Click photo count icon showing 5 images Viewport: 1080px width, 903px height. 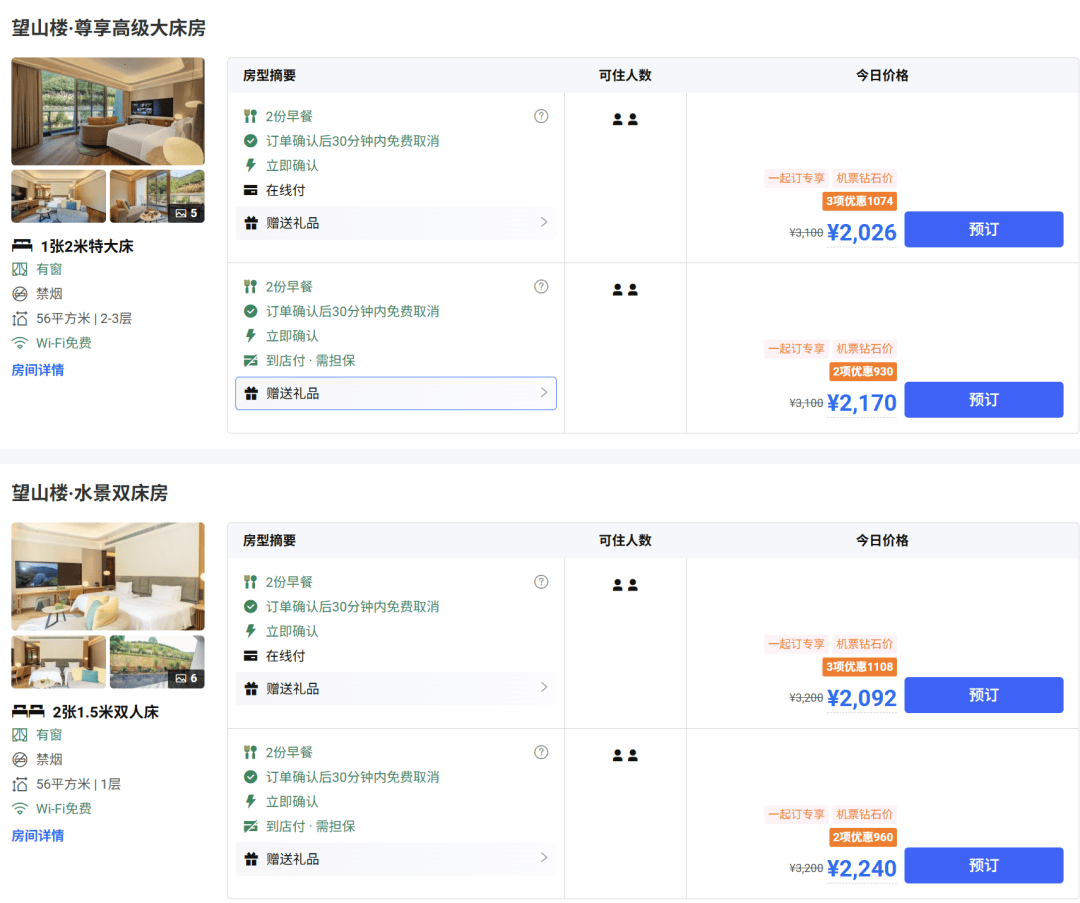tap(181, 214)
